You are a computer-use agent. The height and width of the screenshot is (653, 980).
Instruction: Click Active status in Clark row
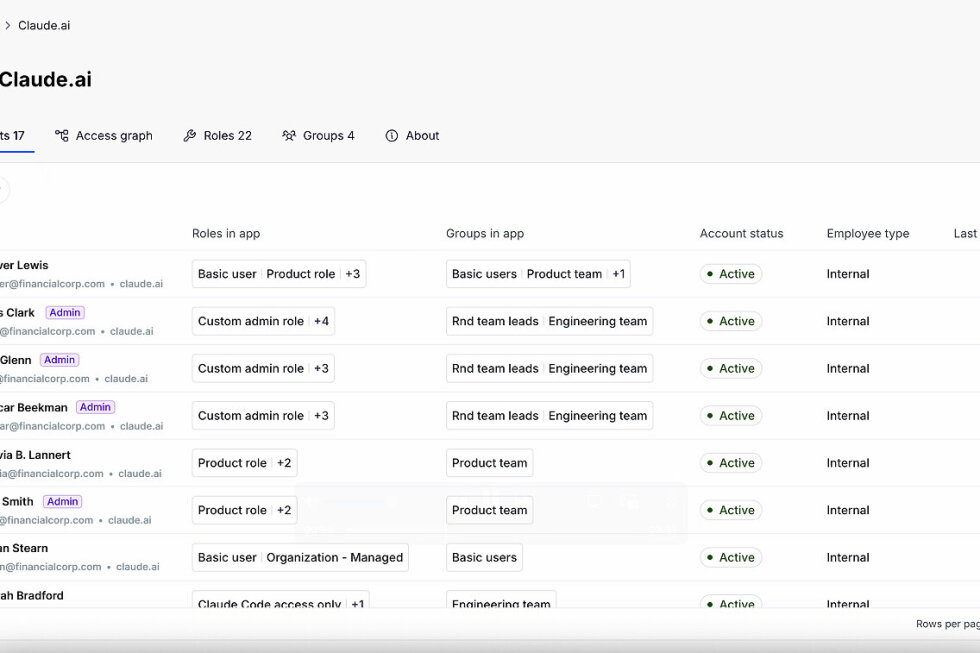[x=731, y=321]
